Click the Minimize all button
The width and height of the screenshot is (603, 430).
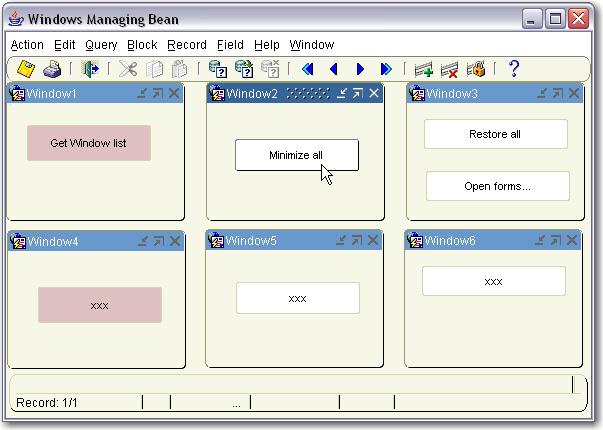tap(297, 155)
